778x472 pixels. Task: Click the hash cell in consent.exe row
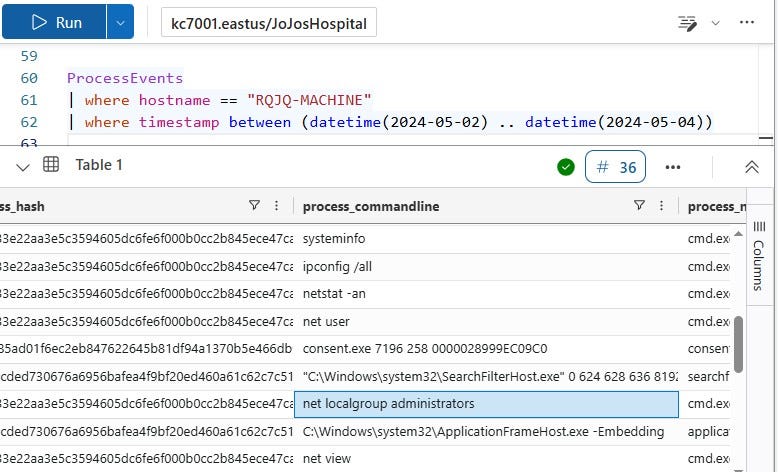coord(146,349)
